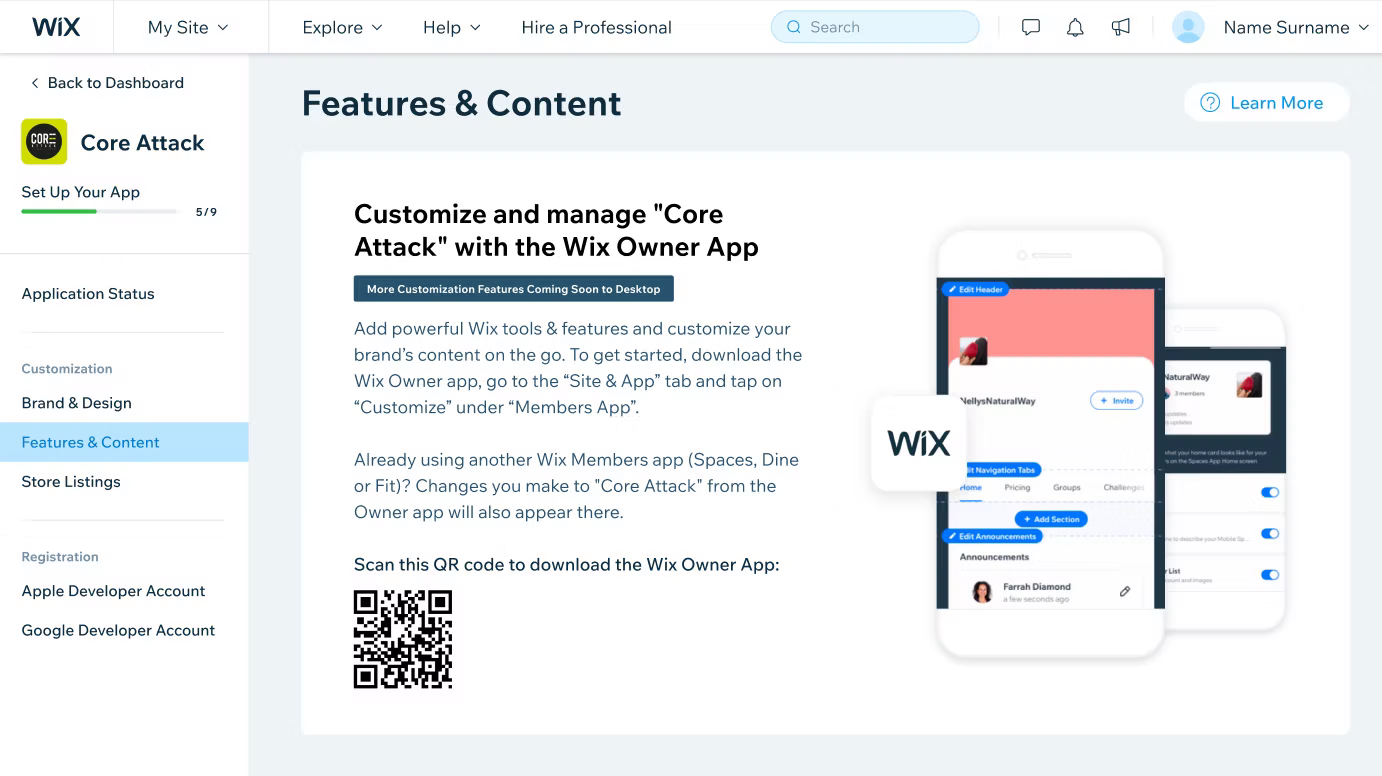Click the Invite button in the phone mockup
Viewport: 1382px width, 776px height.
pyautogui.click(x=1116, y=401)
